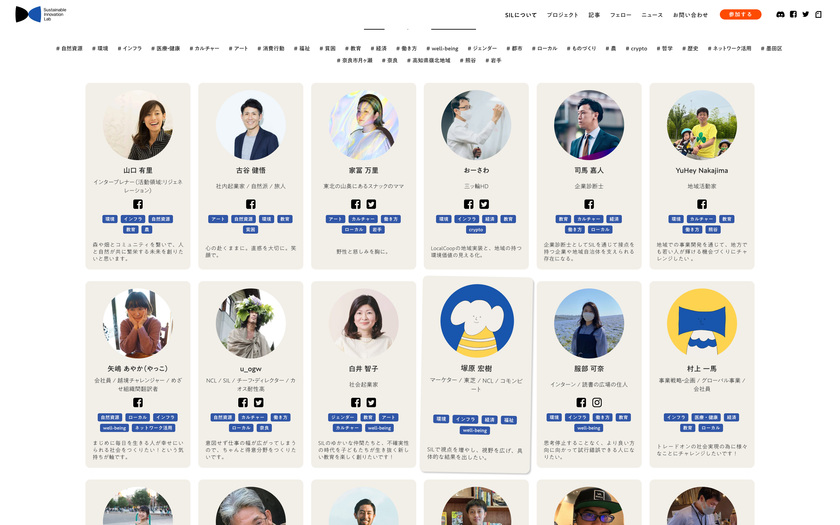
Task: Filter by the # インフラ hashtag
Action: [130, 48]
